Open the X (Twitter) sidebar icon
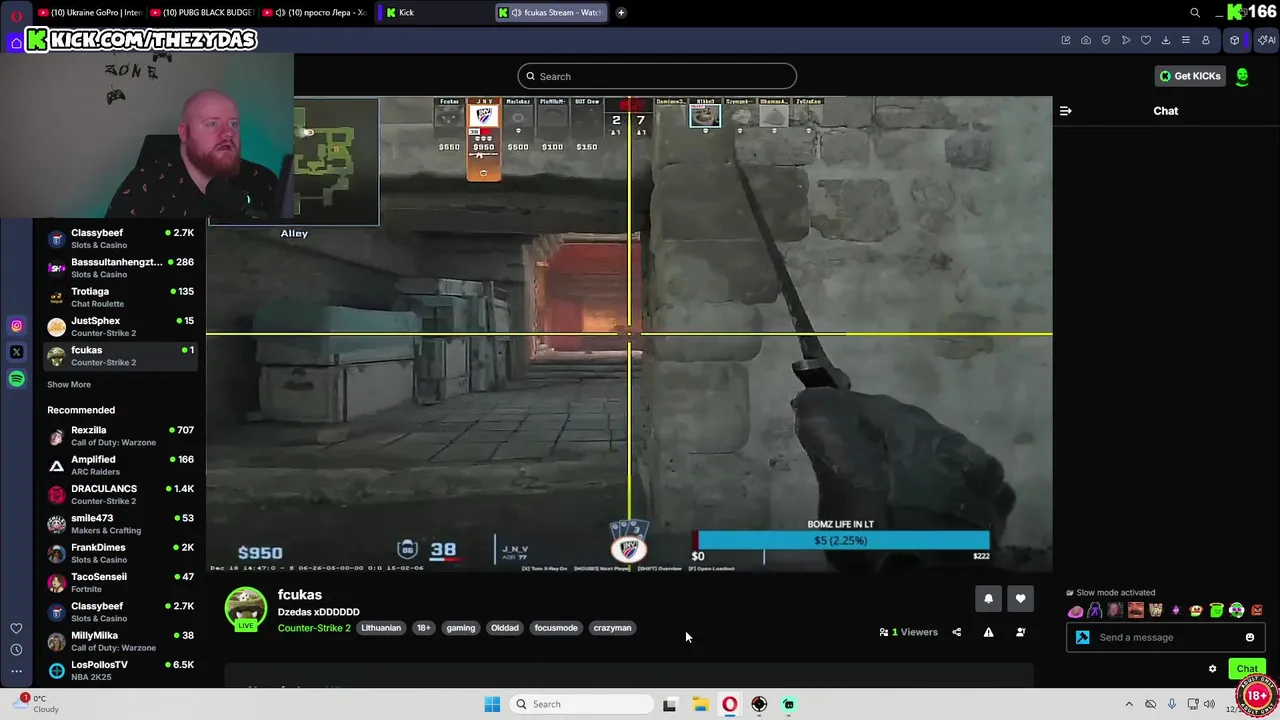The height and width of the screenshot is (720, 1280). coord(16,352)
